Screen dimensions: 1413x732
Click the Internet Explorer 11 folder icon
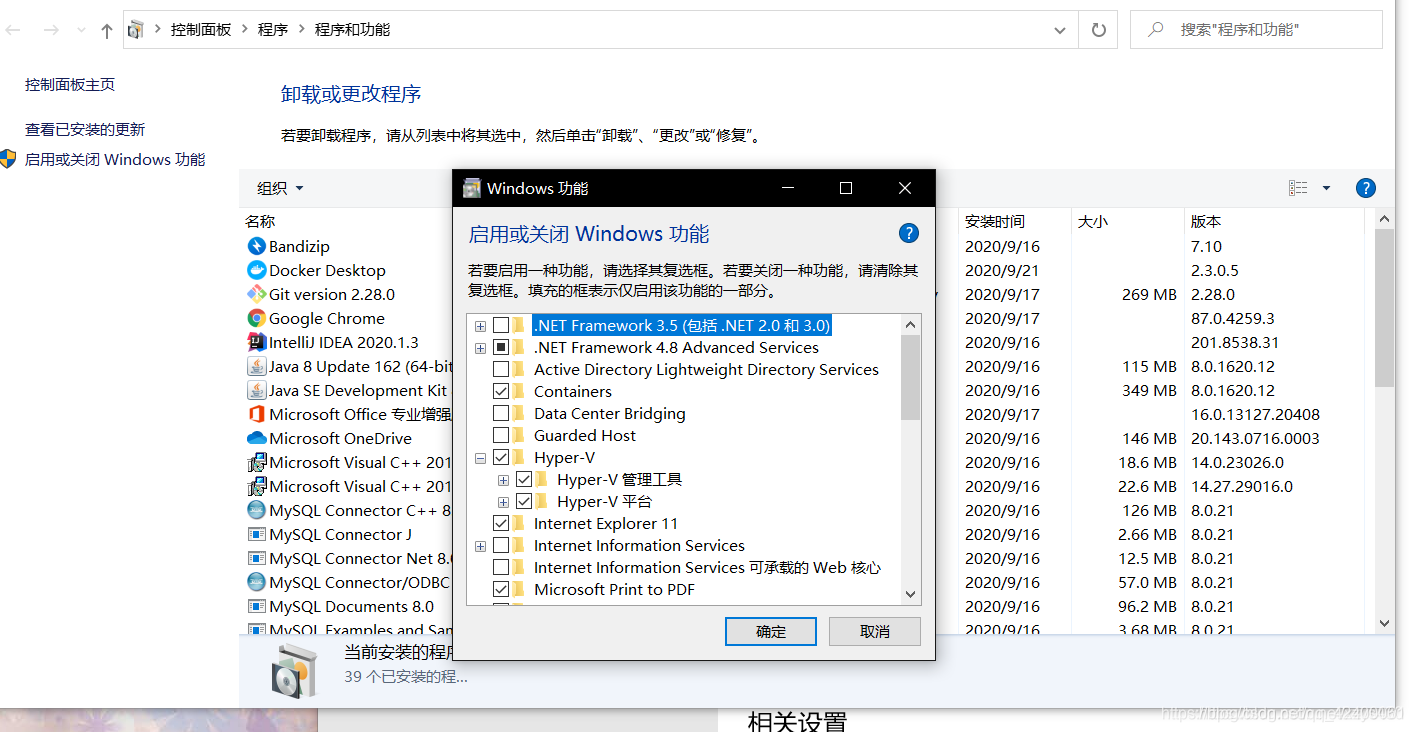coord(519,524)
